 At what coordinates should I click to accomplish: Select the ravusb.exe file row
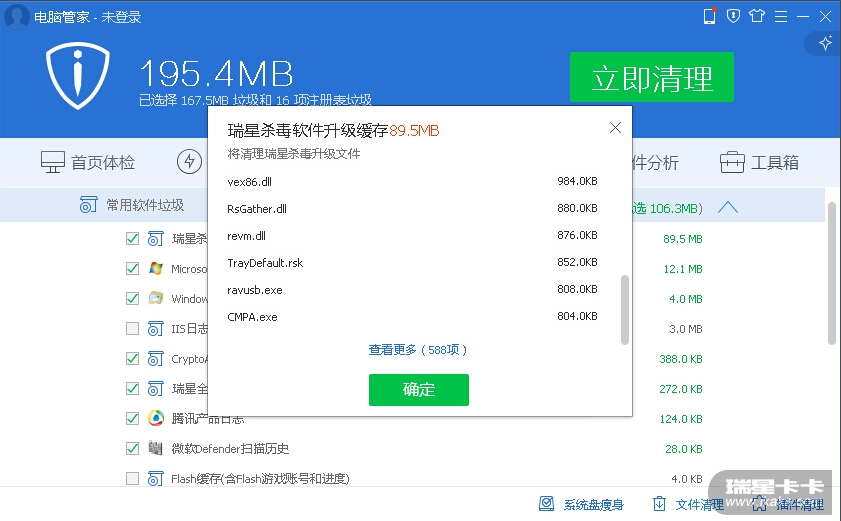(412, 290)
